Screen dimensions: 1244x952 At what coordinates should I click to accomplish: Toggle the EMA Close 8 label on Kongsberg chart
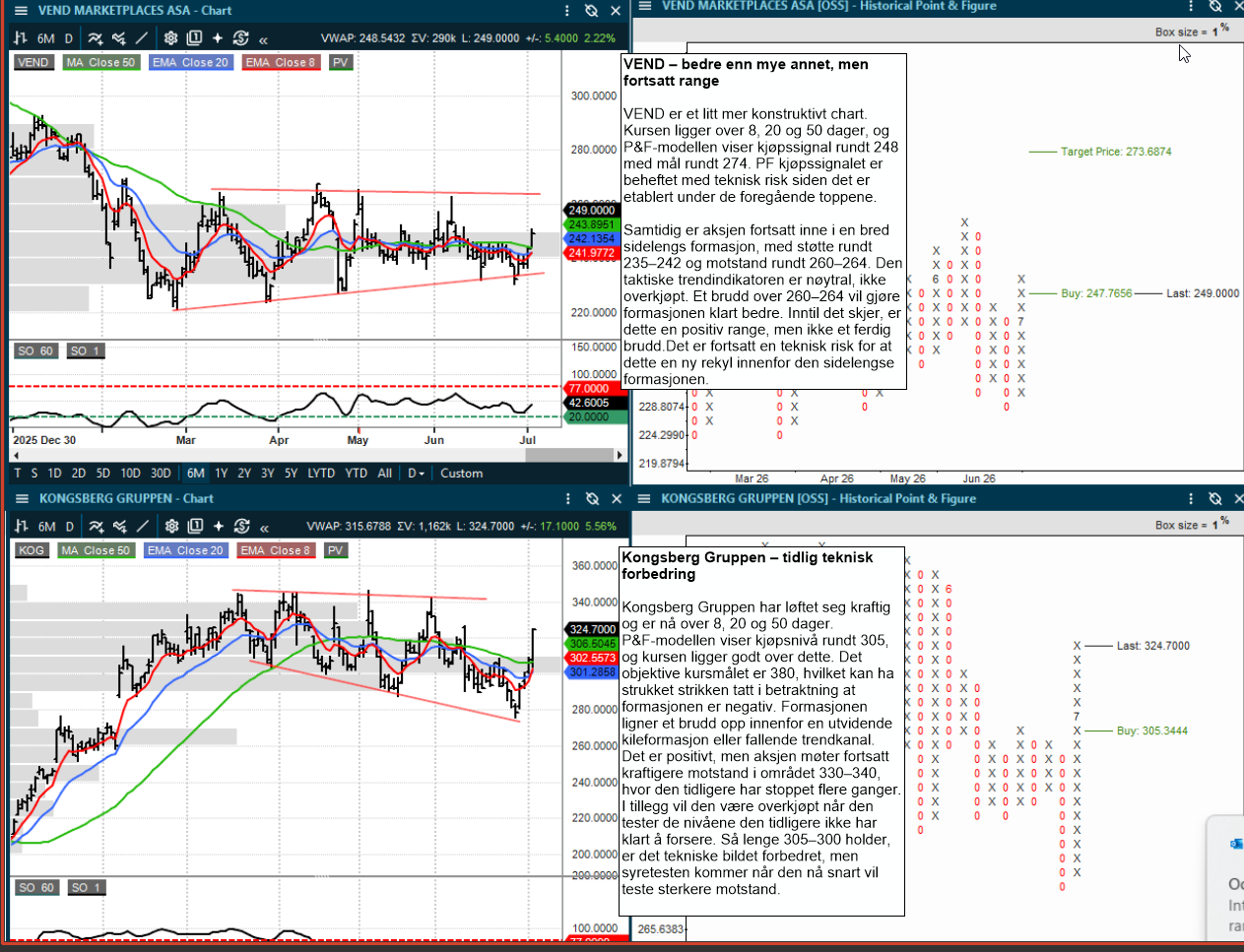coord(276,550)
